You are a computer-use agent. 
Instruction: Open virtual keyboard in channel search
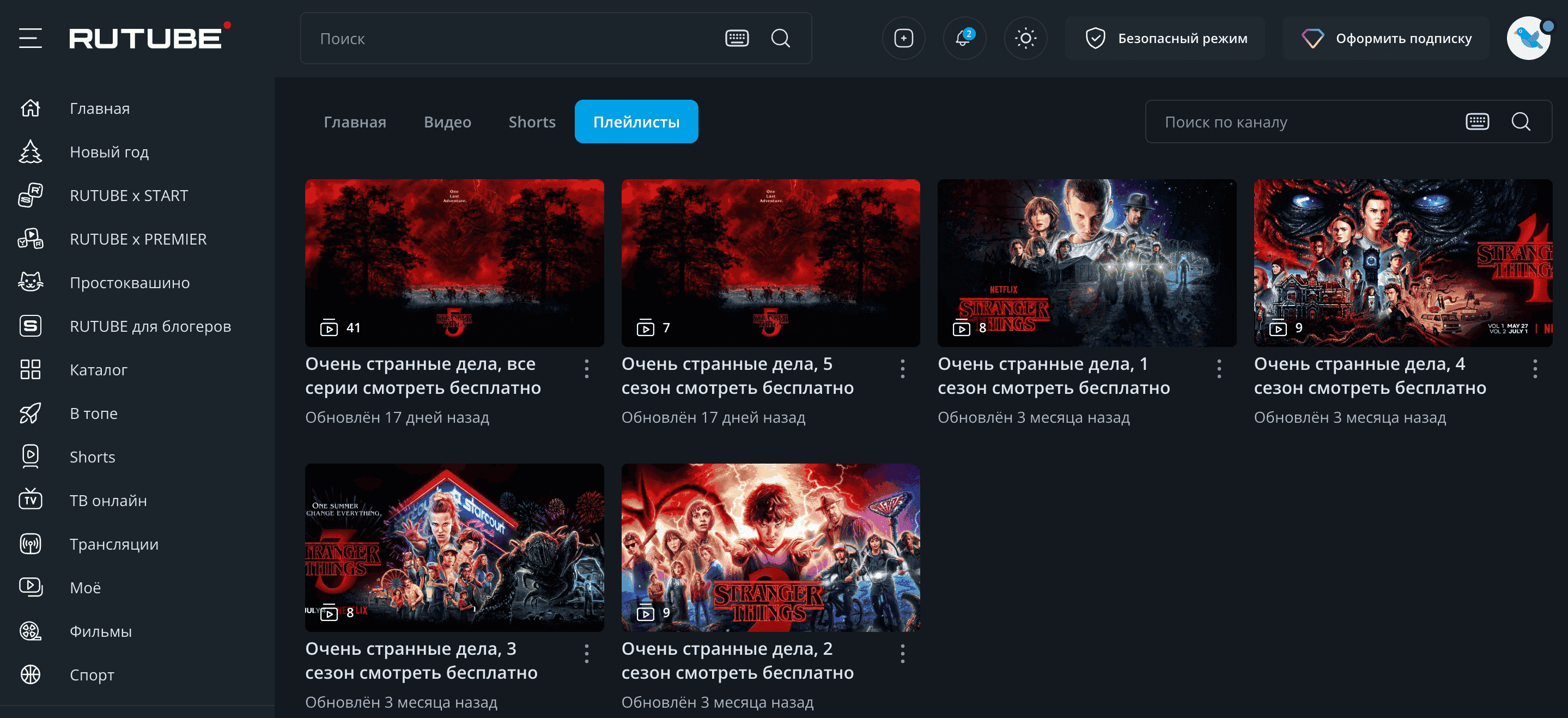[1476, 121]
